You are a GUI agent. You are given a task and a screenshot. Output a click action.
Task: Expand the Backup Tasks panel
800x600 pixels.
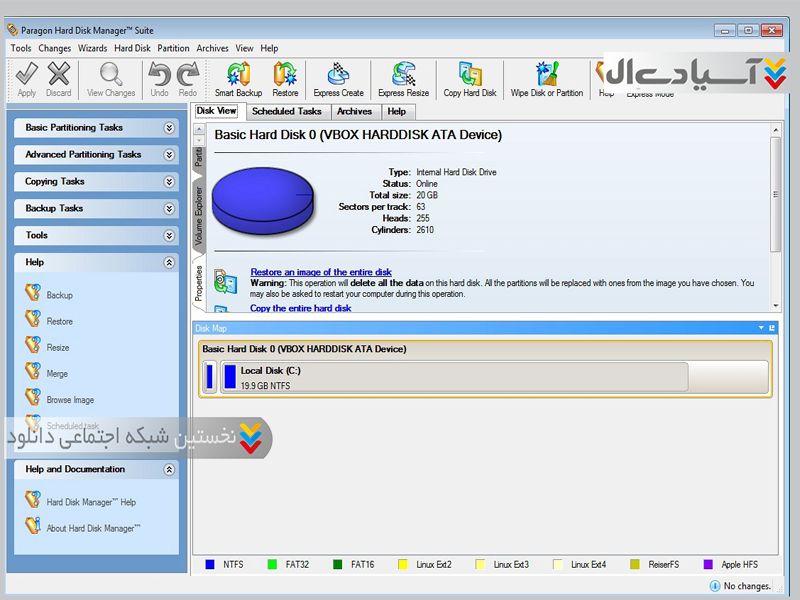tap(169, 209)
